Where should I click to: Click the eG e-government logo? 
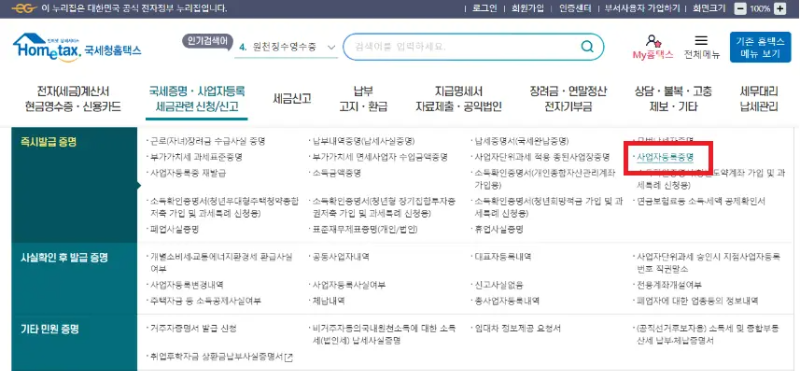24,9
